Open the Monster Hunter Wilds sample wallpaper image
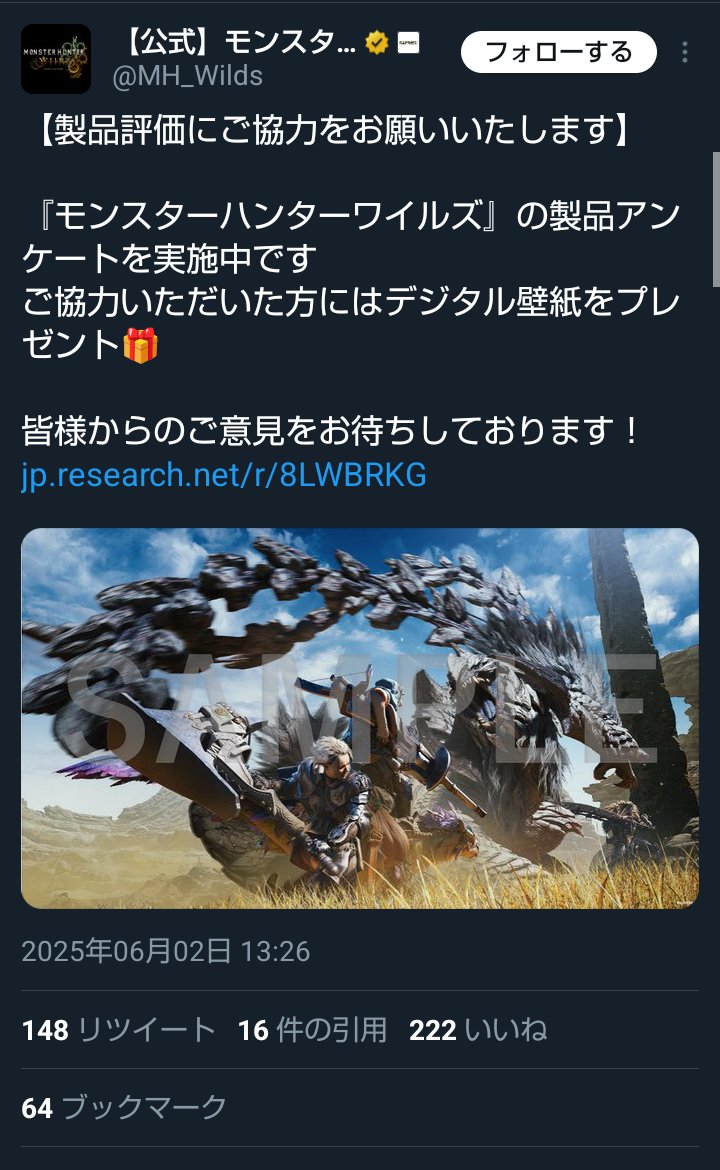This screenshot has width=720, height=1170. 360,718
